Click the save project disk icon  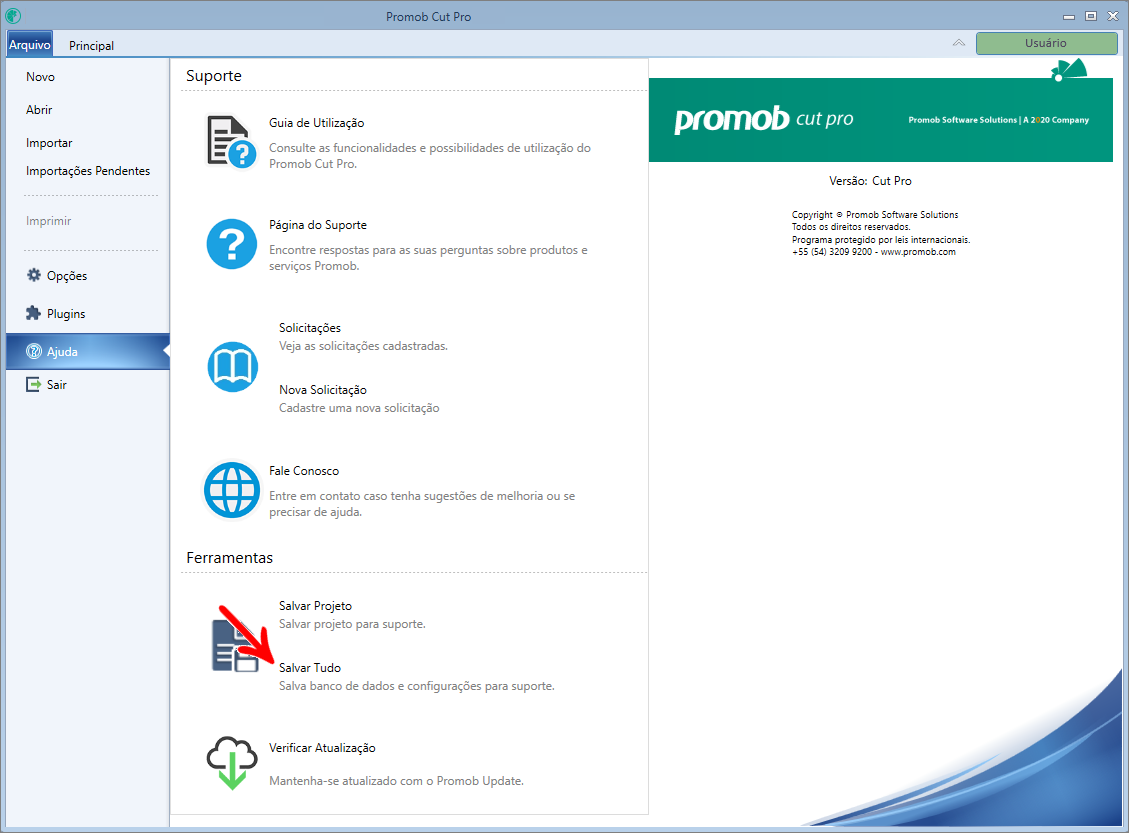tap(235, 645)
